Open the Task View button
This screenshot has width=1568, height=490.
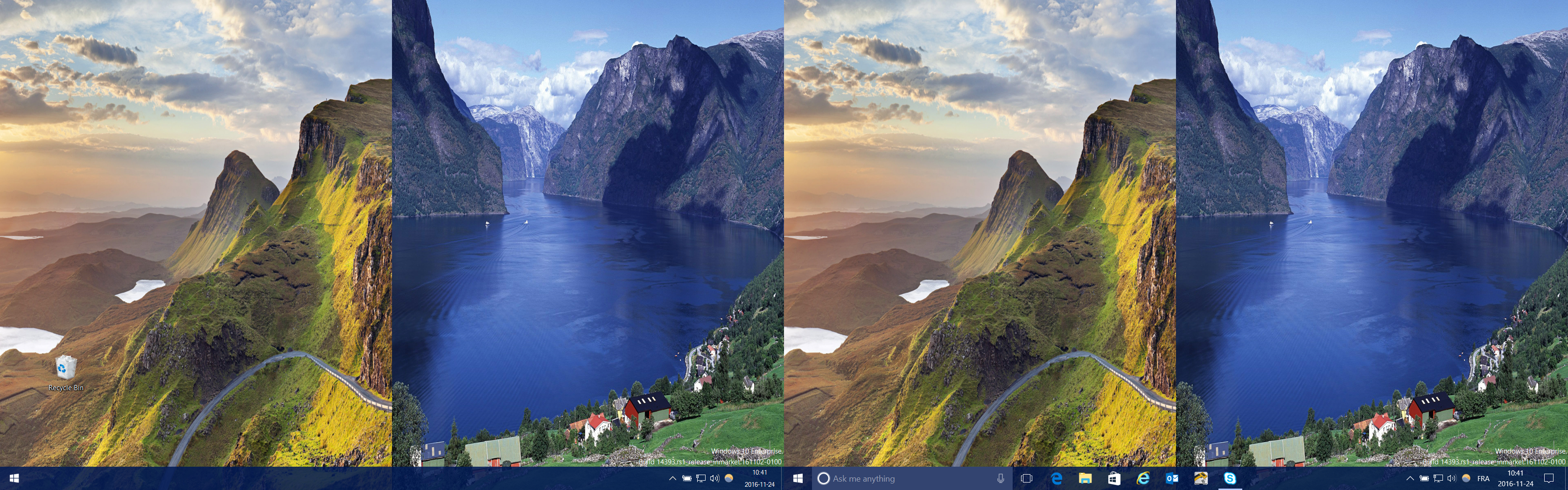tap(1026, 479)
